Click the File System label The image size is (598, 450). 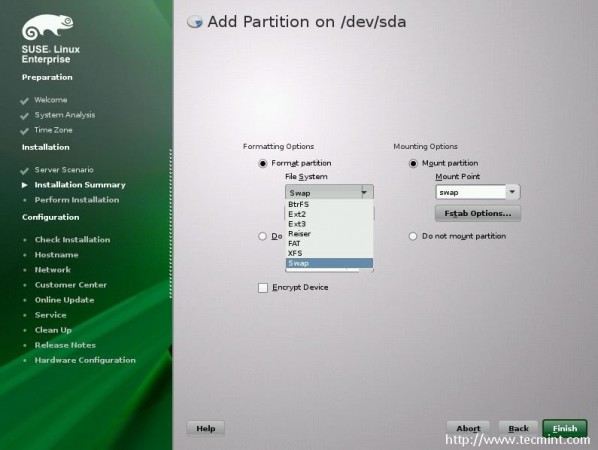tap(306, 177)
